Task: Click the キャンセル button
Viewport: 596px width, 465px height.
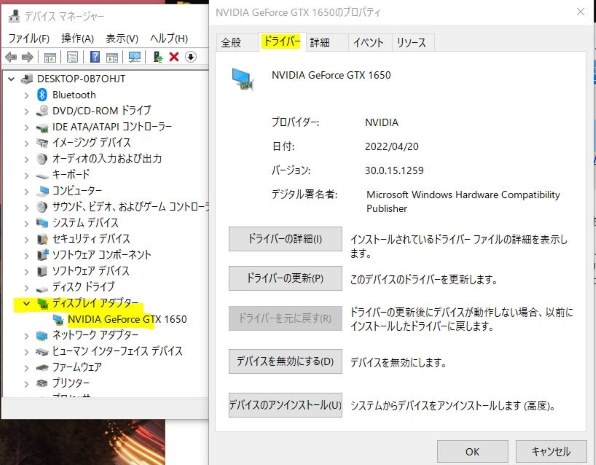Action: coord(551,452)
